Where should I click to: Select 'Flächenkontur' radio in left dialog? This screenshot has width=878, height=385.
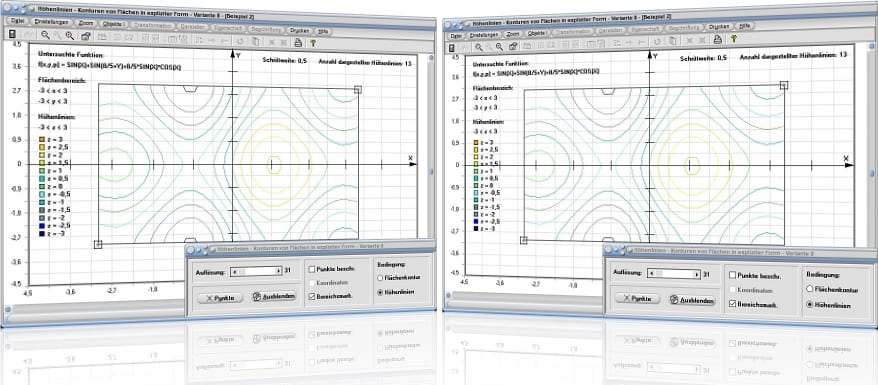pos(381,278)
